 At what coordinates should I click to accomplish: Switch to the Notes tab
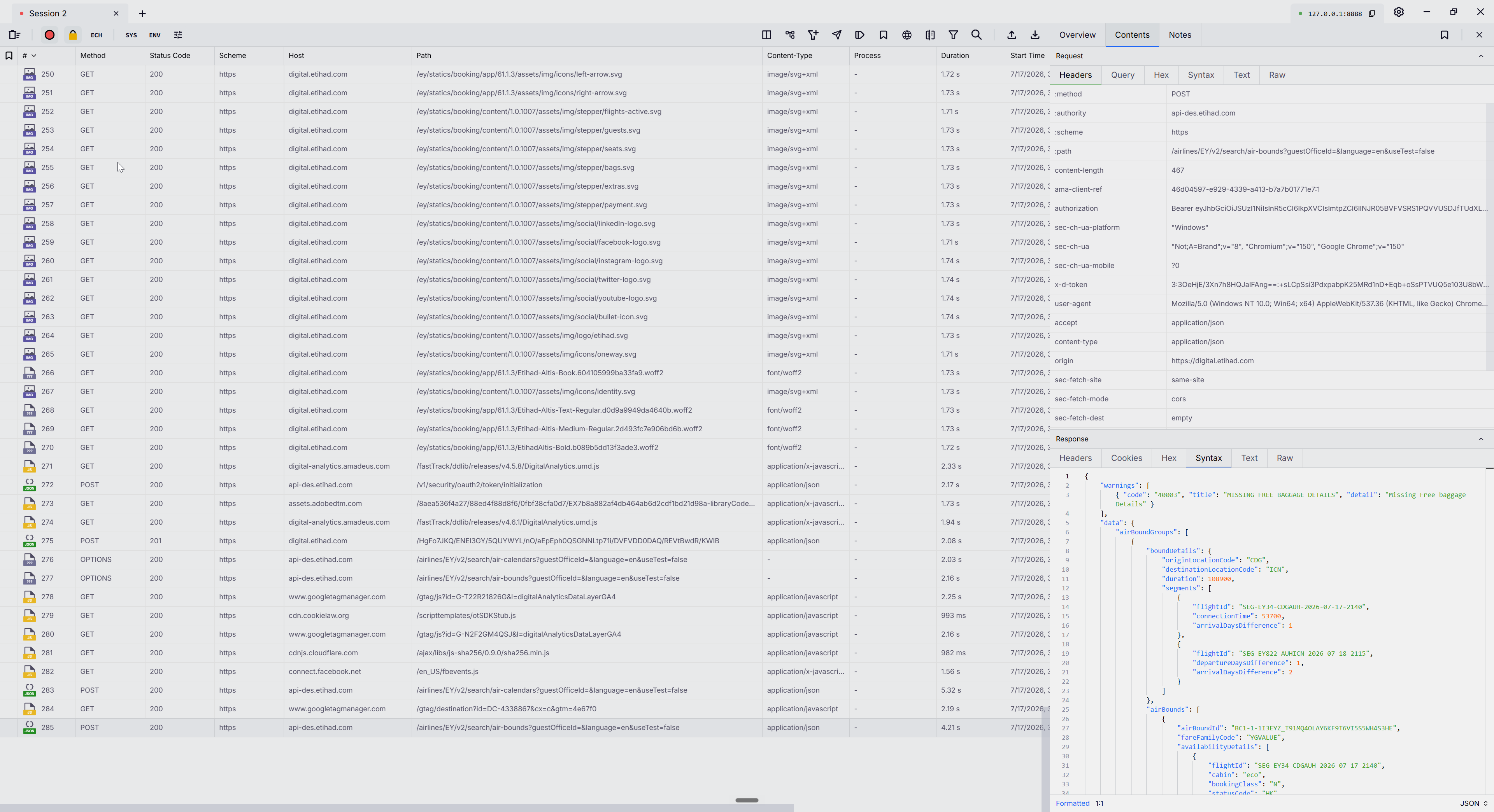pyautogui.click(x=1180, y=35)
